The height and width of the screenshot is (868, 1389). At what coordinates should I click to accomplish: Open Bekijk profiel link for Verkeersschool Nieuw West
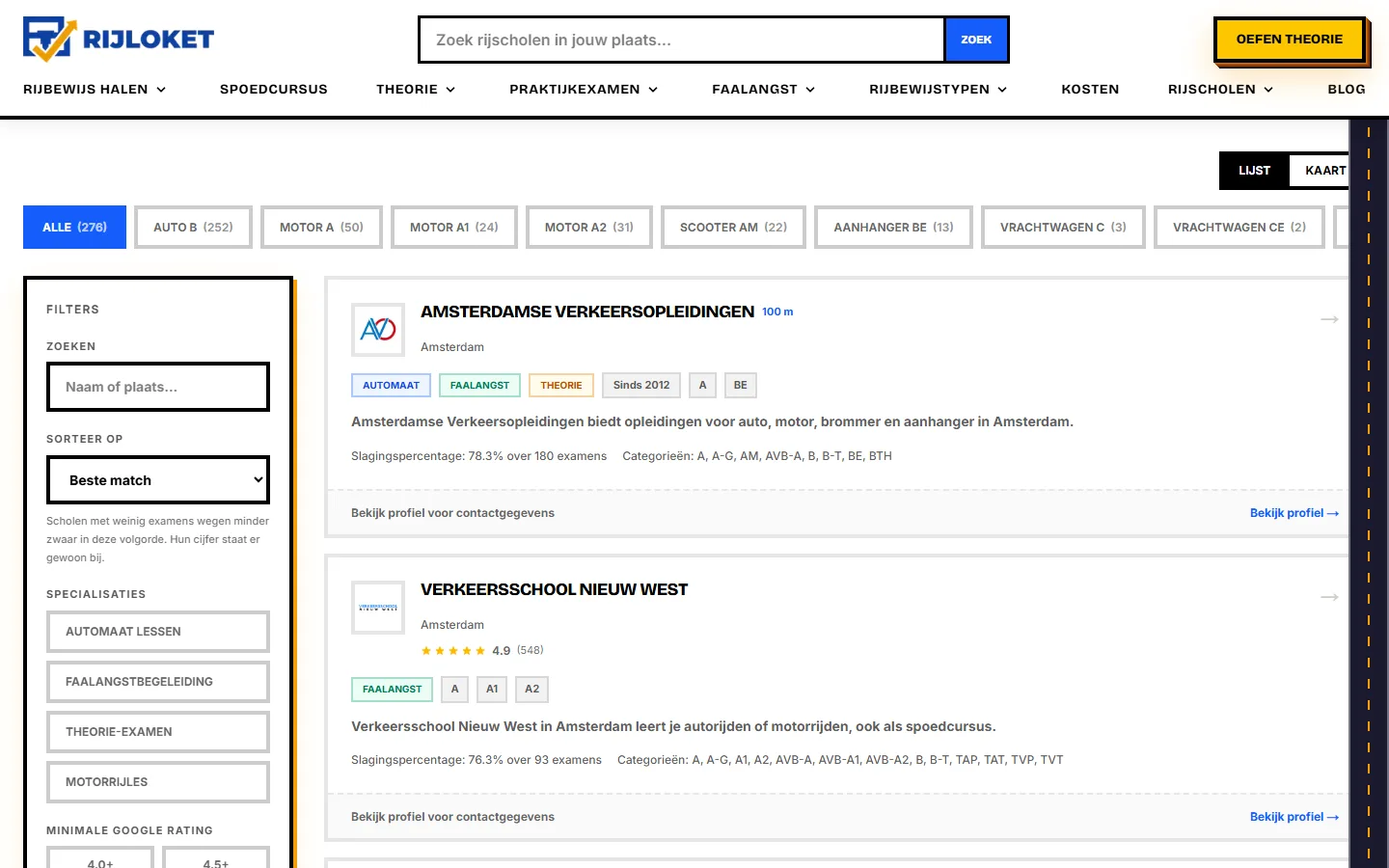pos(1294,817)
